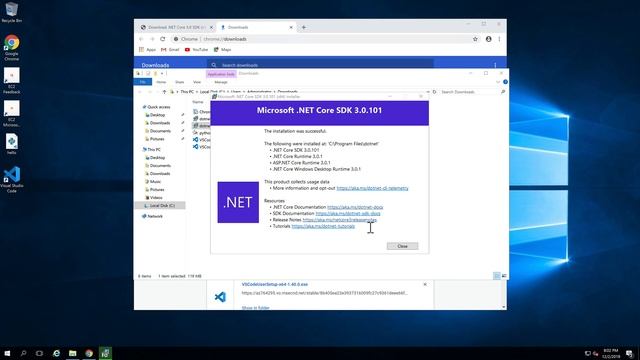Open the Gmail bookmark

[170, 50]
